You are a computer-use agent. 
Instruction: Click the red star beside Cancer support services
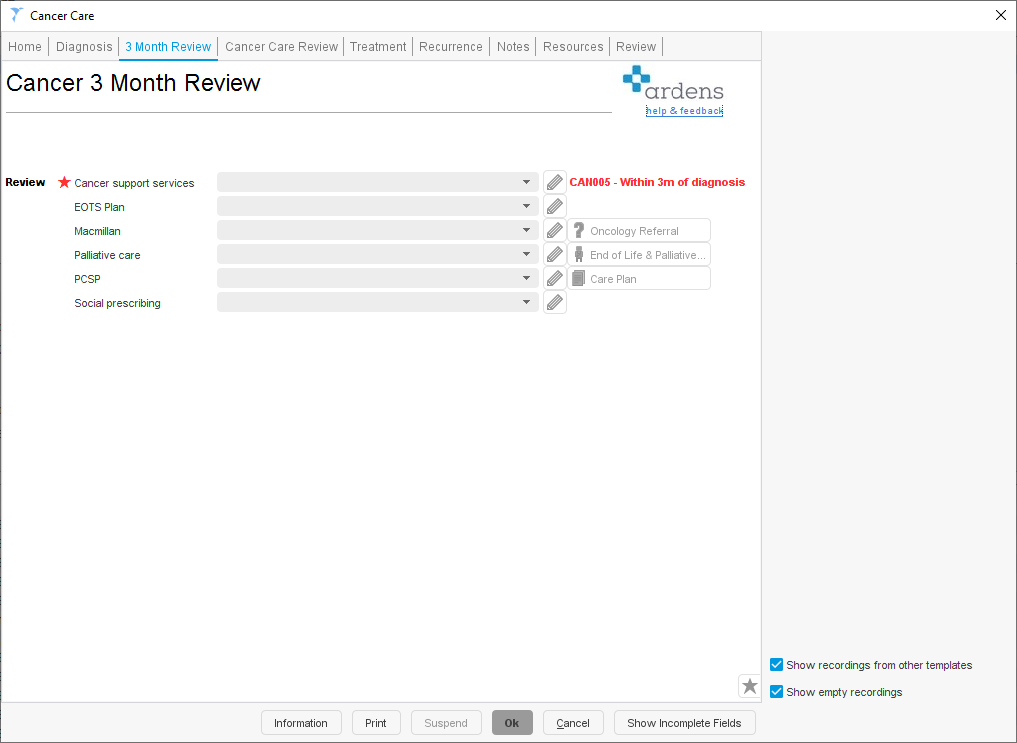pyautogui.click(x=64, y=182)
